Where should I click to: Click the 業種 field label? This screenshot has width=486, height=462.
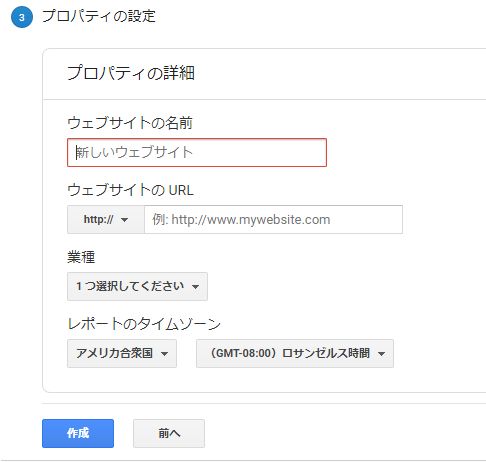click(x=81, y=257)
